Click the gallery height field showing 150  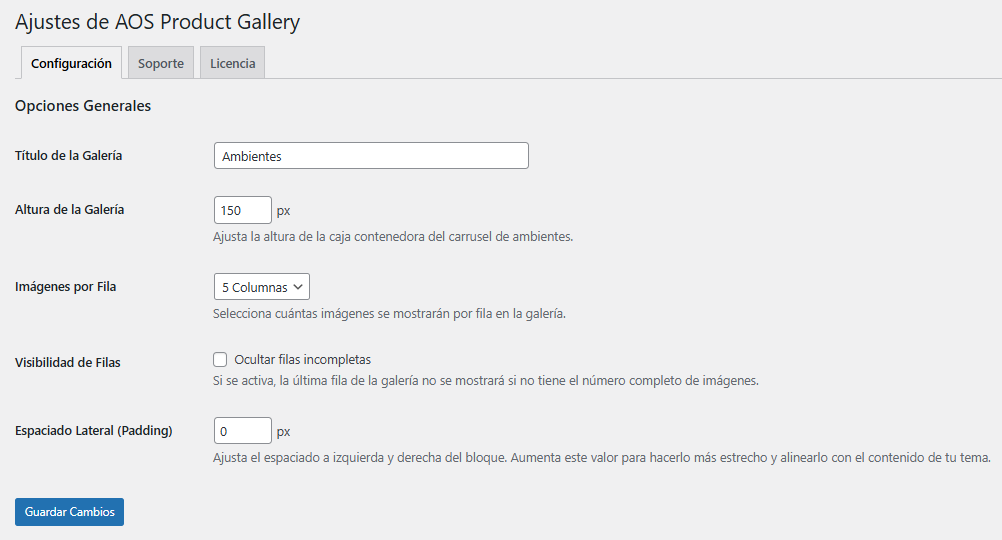[x=243, y=211]
